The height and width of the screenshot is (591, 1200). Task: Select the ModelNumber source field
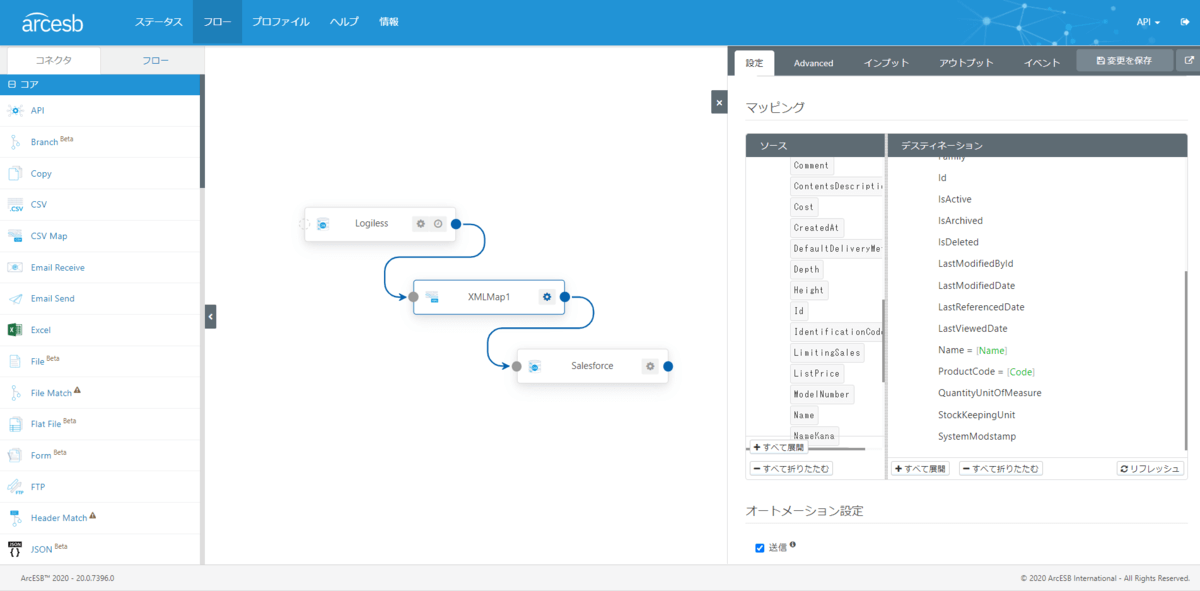tap(821, 394)
